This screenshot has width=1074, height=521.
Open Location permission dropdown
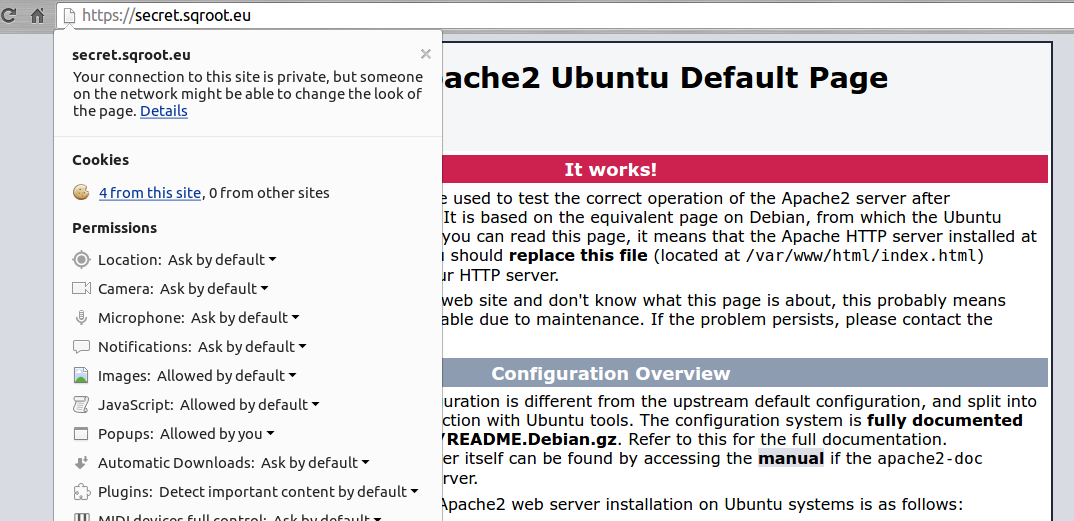222,260
